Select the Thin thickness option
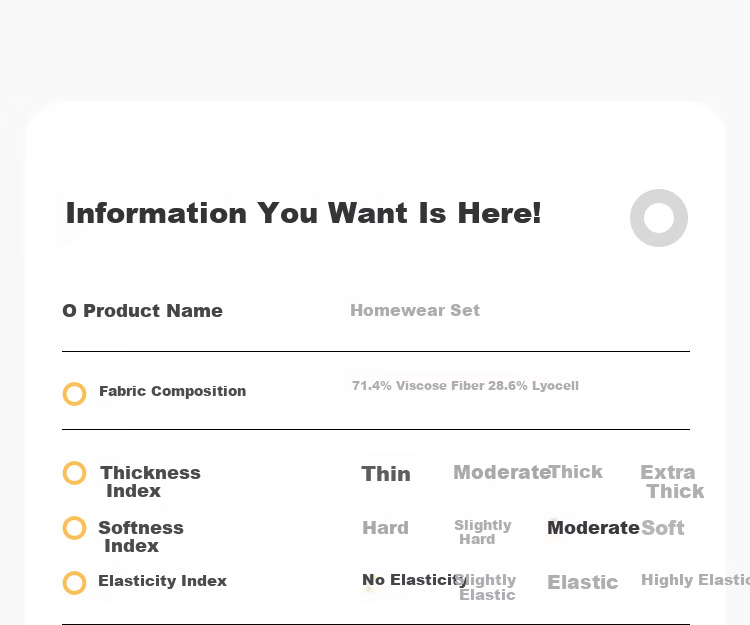This screenshot has height=625, width=750. 386,474
